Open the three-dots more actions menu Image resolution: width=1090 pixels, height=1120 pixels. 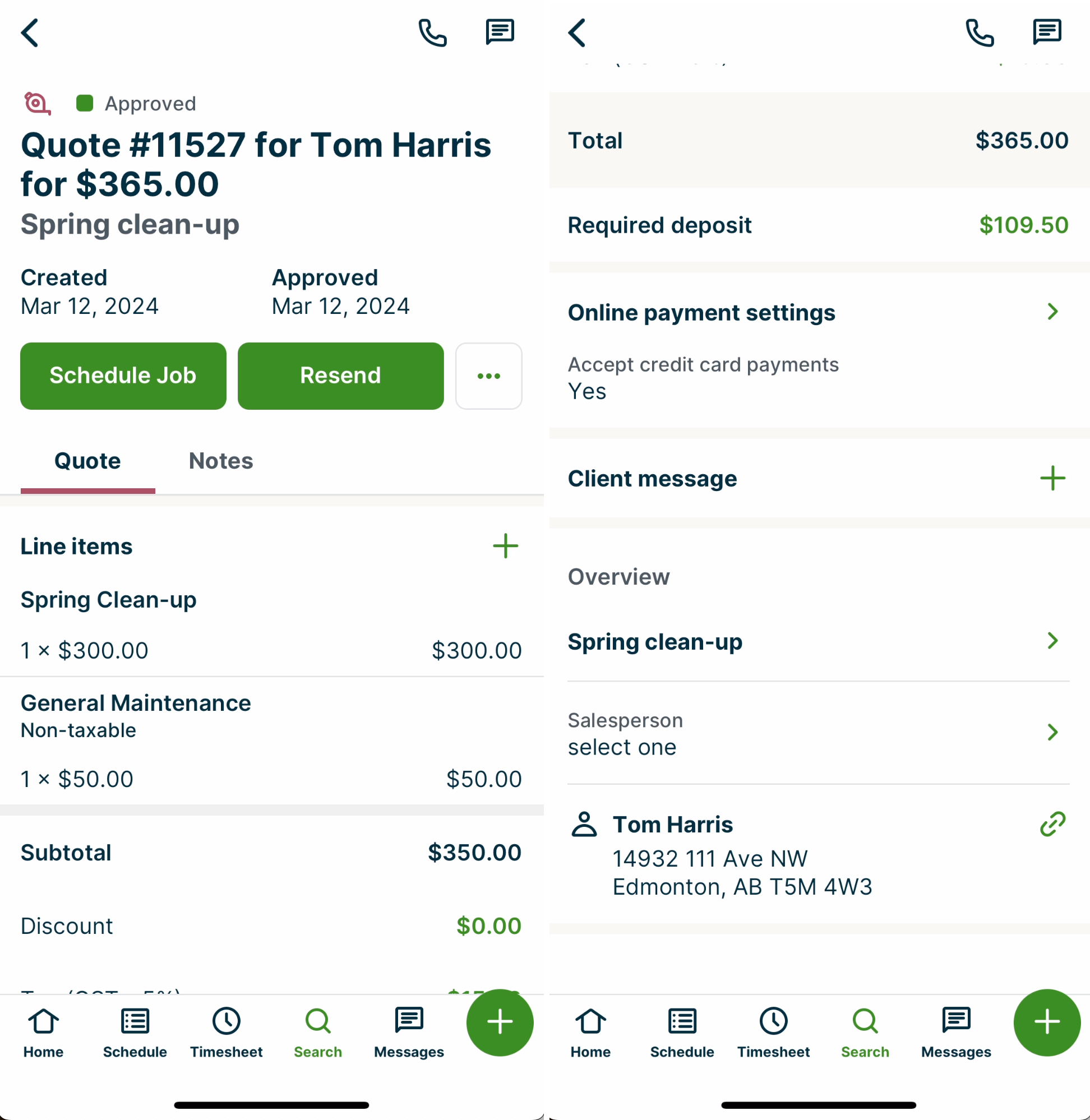pyautogui.click(x=488, y=376)
